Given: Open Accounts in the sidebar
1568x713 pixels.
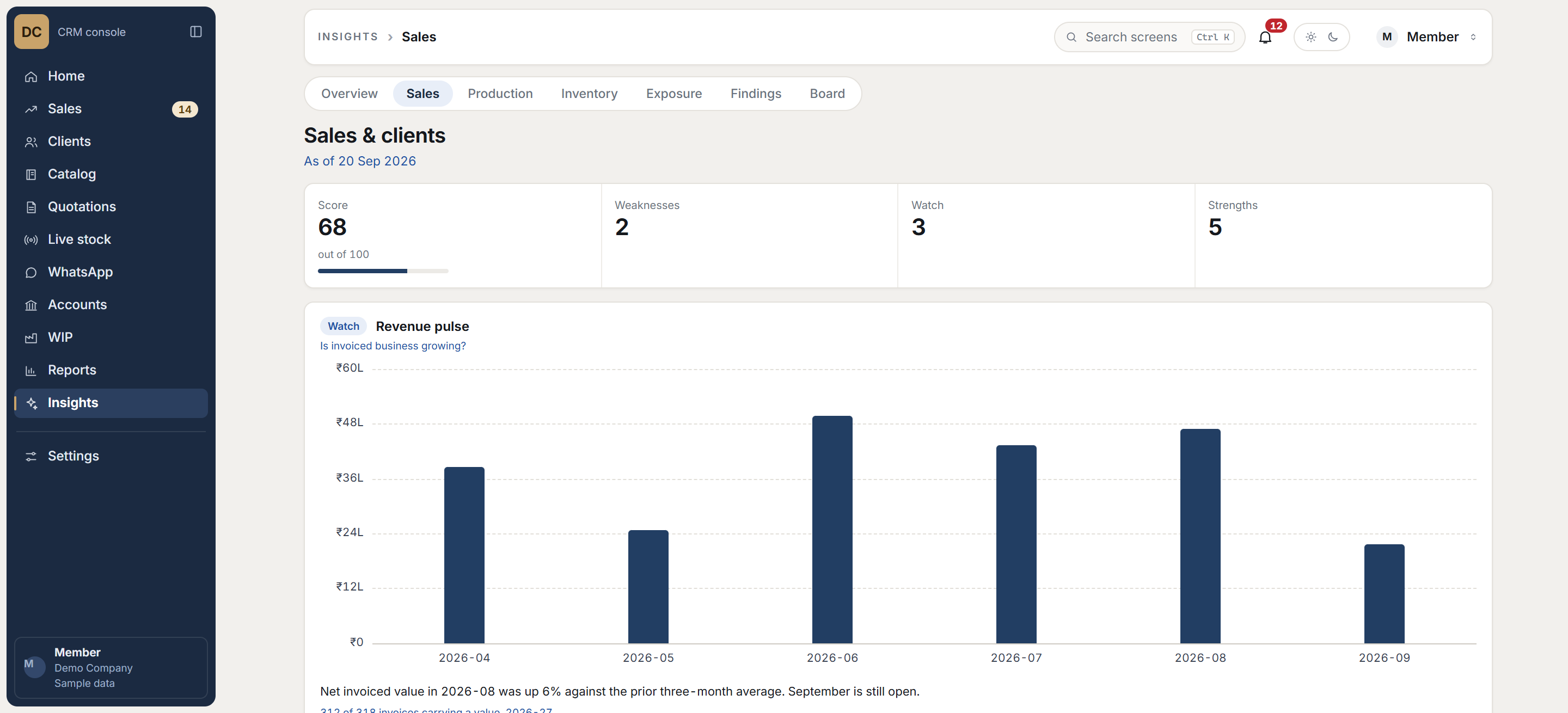Looking at the screenshot, I should click(111, 305).
